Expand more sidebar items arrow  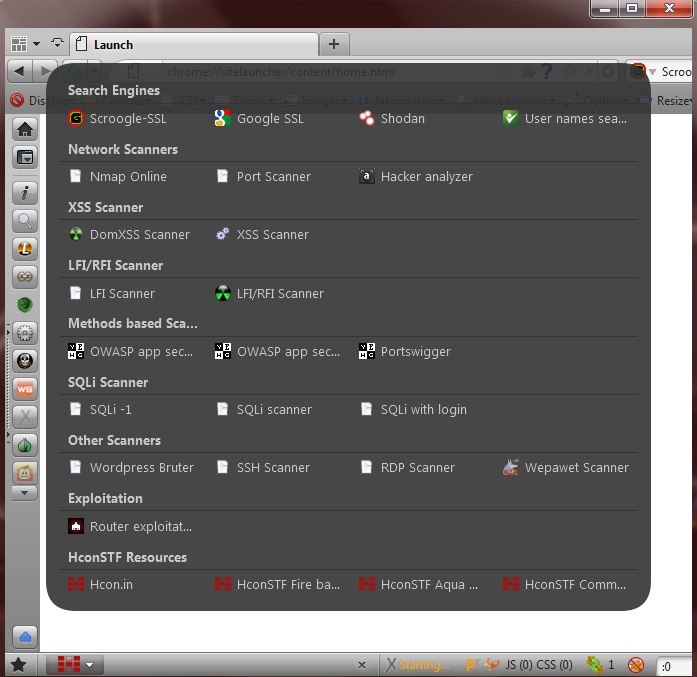pos(25,493)
